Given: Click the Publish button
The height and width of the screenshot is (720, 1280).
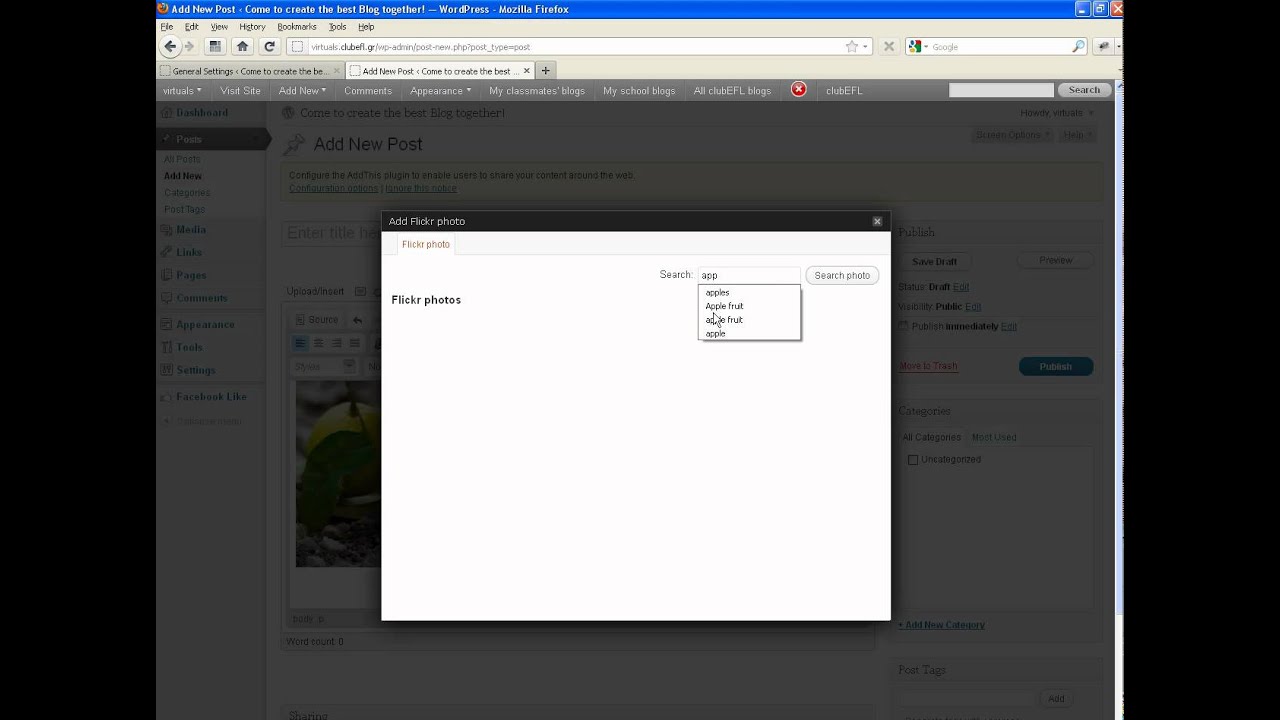Looking at the screenshot, I should click(x=1055, y=366).
